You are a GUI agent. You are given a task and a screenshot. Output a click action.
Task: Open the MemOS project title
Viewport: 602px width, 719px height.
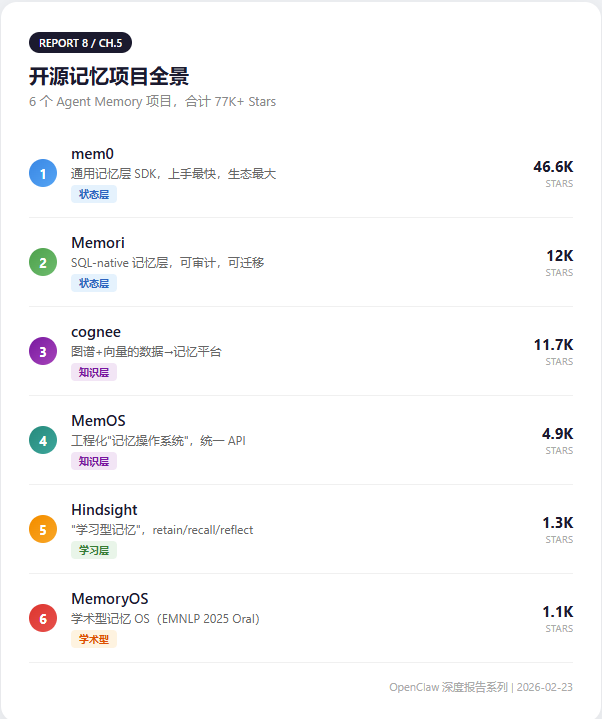point(98,420)
